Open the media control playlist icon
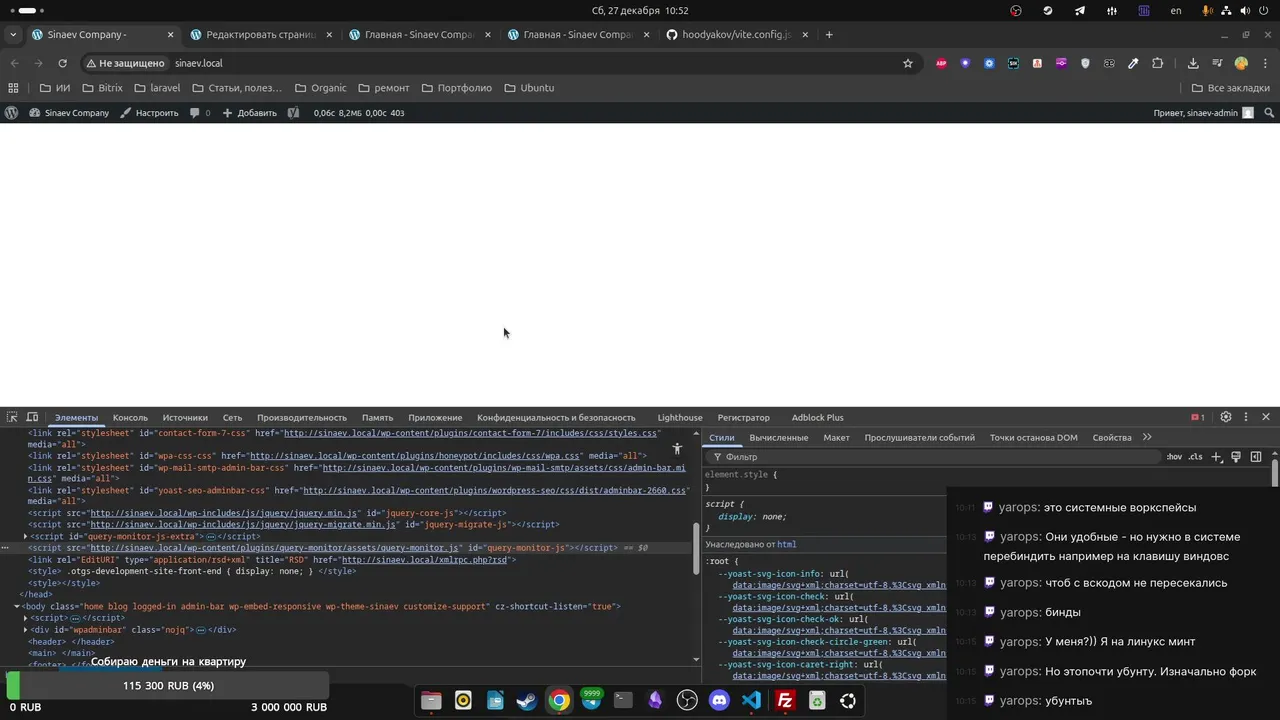 click(1217, 63)
